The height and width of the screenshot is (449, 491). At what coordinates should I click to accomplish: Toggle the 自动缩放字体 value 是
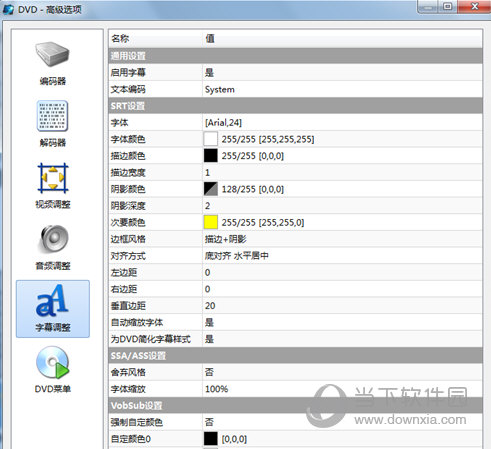pyautogui.click(x=209, y=322)
